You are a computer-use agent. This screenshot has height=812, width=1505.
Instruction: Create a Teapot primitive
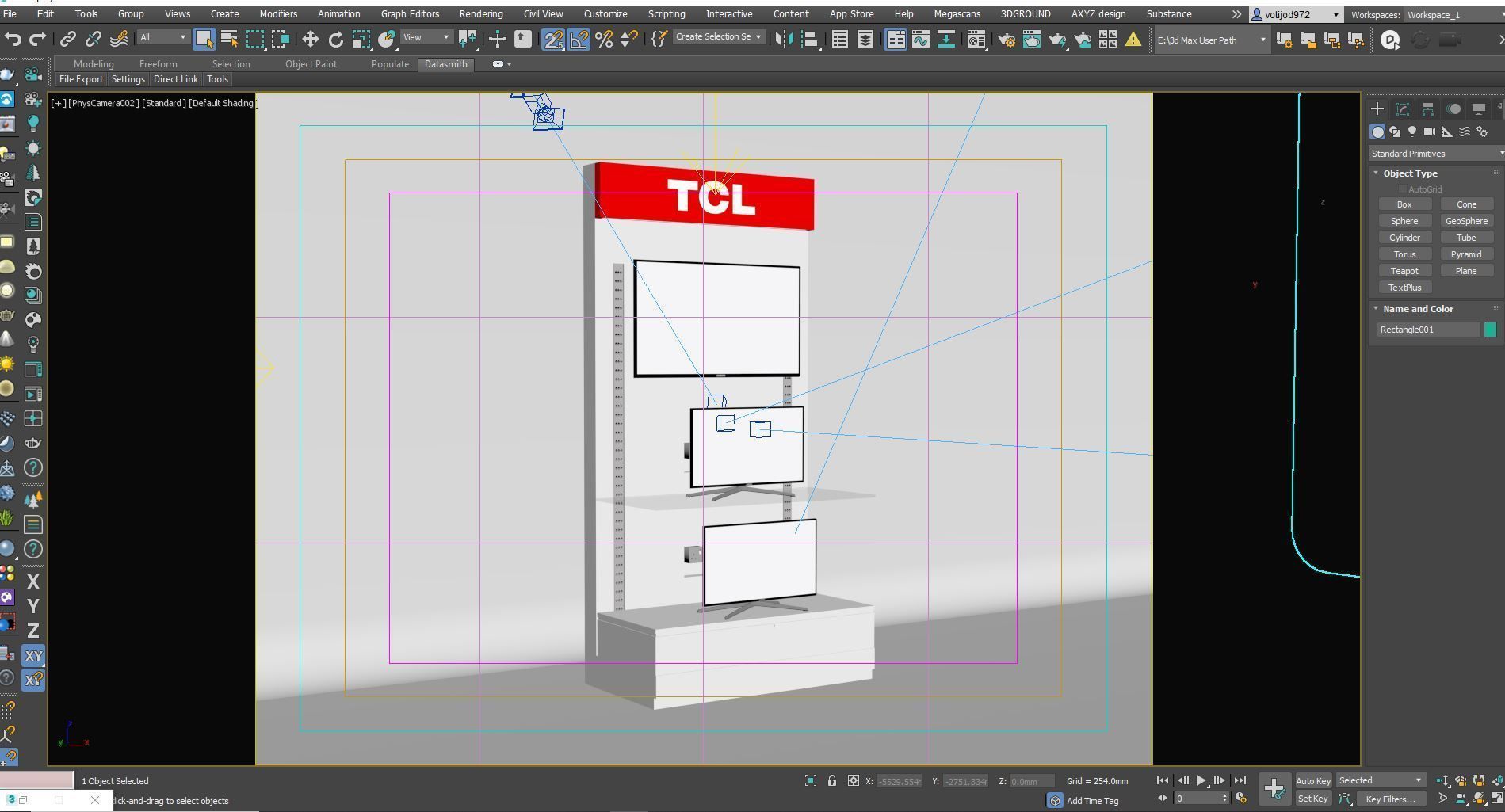[1404, 271]
